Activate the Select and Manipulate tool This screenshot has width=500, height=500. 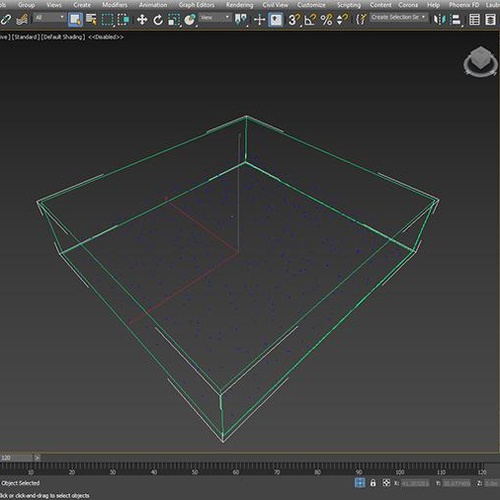pos(259,20)
